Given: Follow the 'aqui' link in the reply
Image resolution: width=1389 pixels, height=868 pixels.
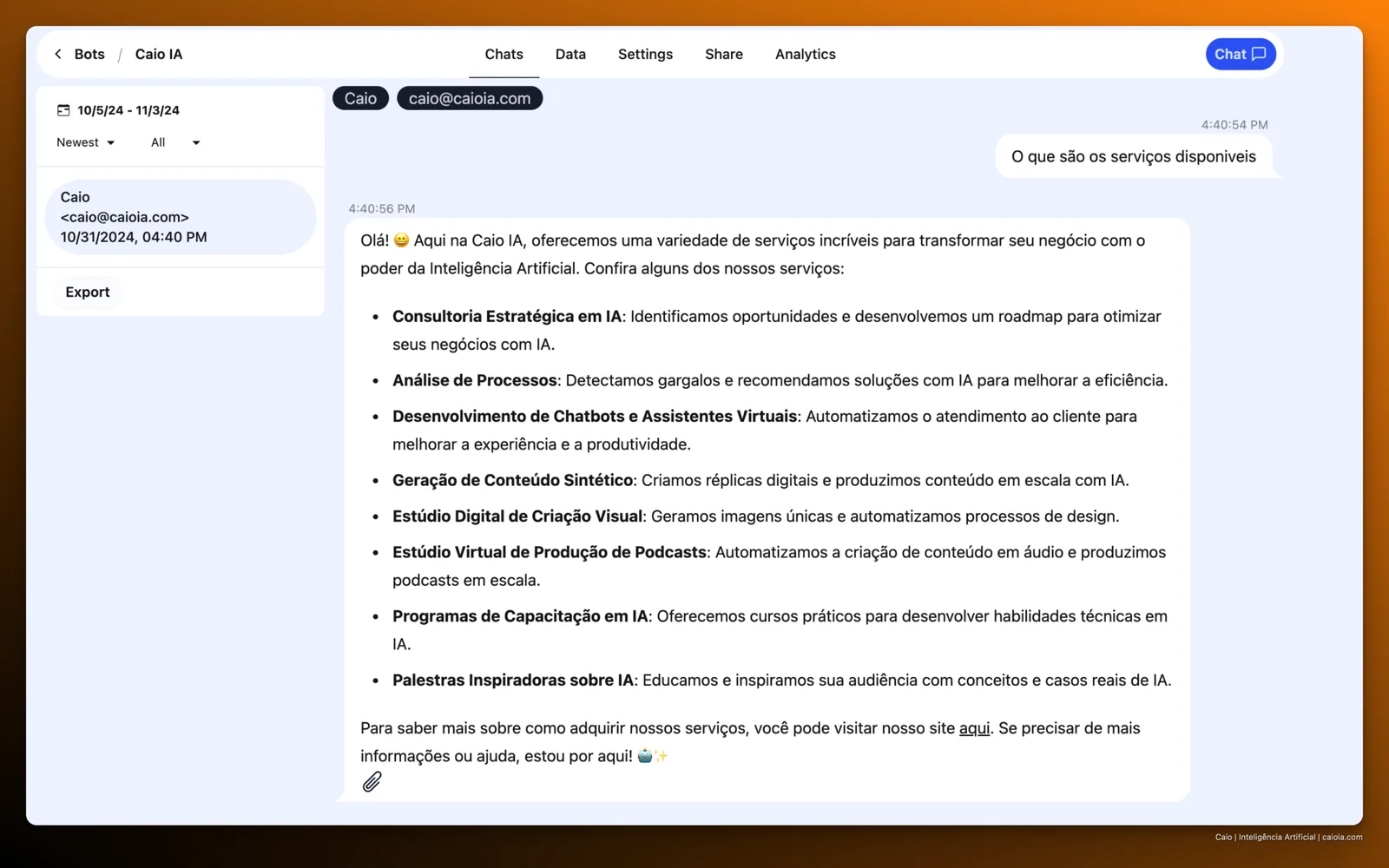Looking at the screenshot, I should click(974, 728).
